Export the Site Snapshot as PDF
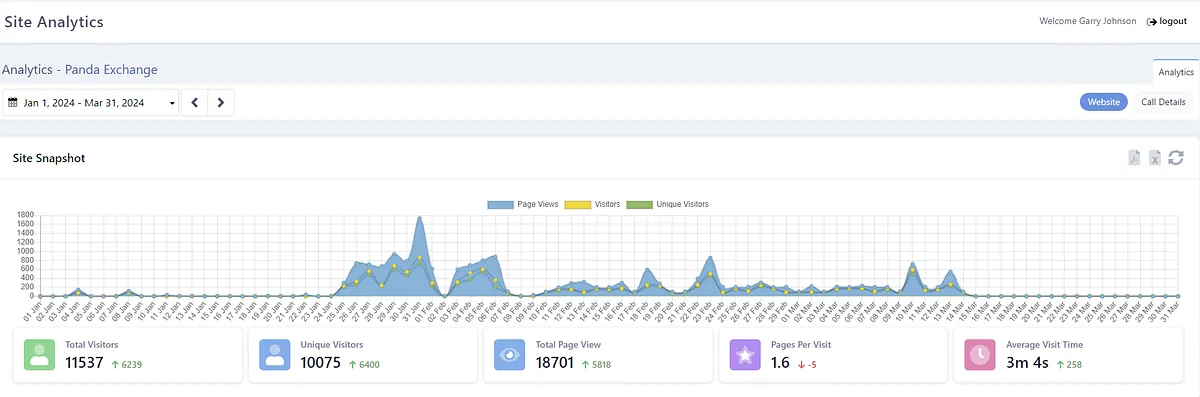The height and width of the screenshot is (397, 1200). pyautogui.click(x=1134, y=158)
